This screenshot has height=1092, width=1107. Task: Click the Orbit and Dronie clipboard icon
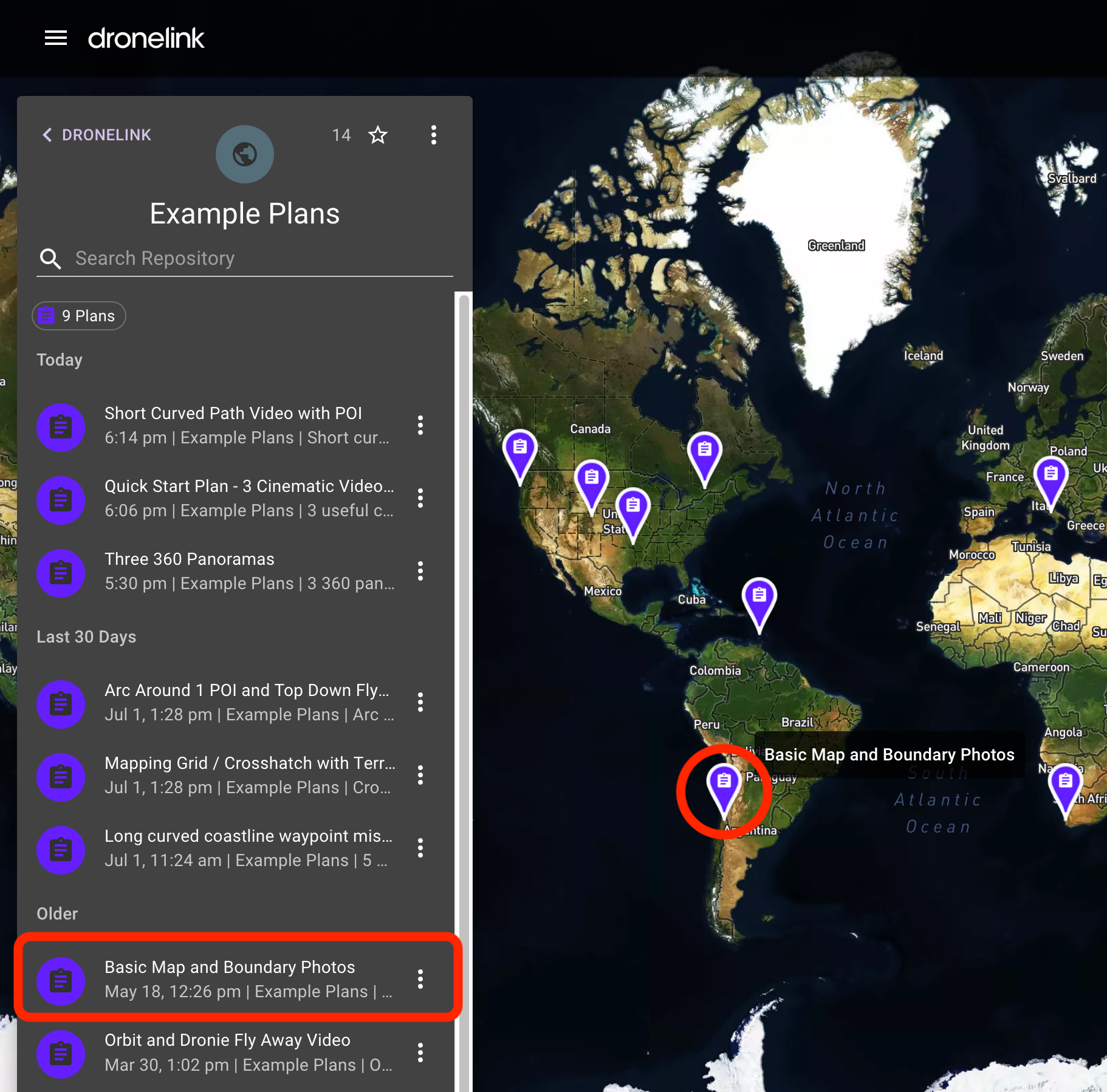pyautogui.click(x=61, y=1054)
